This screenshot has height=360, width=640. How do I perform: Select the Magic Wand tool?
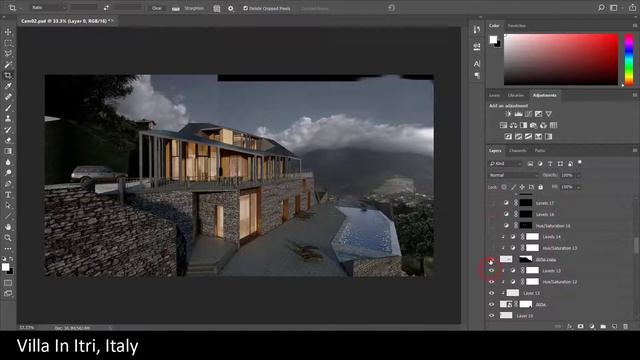pyautogui.click(x=8, y=64)
